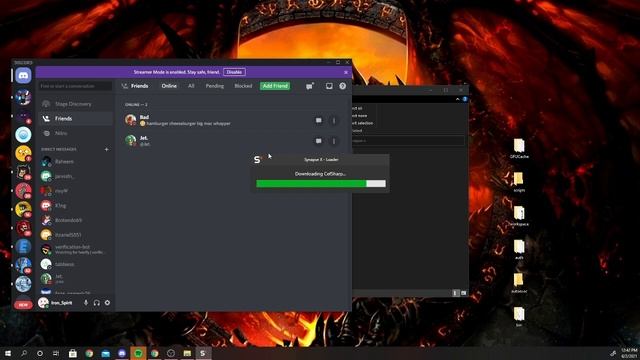Screen dimensions: 640x360
Task: Open the Windows Start menu
Action: point(8,353)
